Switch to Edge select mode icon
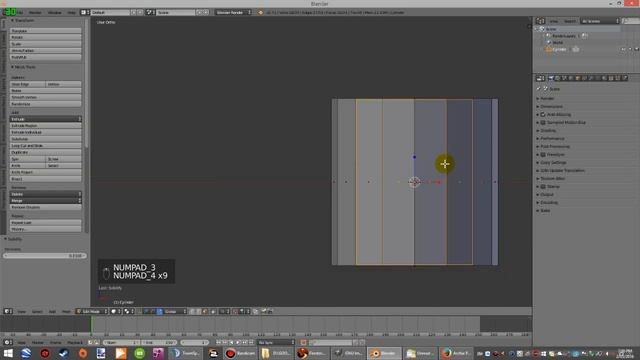The height and width of the screenshot is (360, 640). (198, 311)
